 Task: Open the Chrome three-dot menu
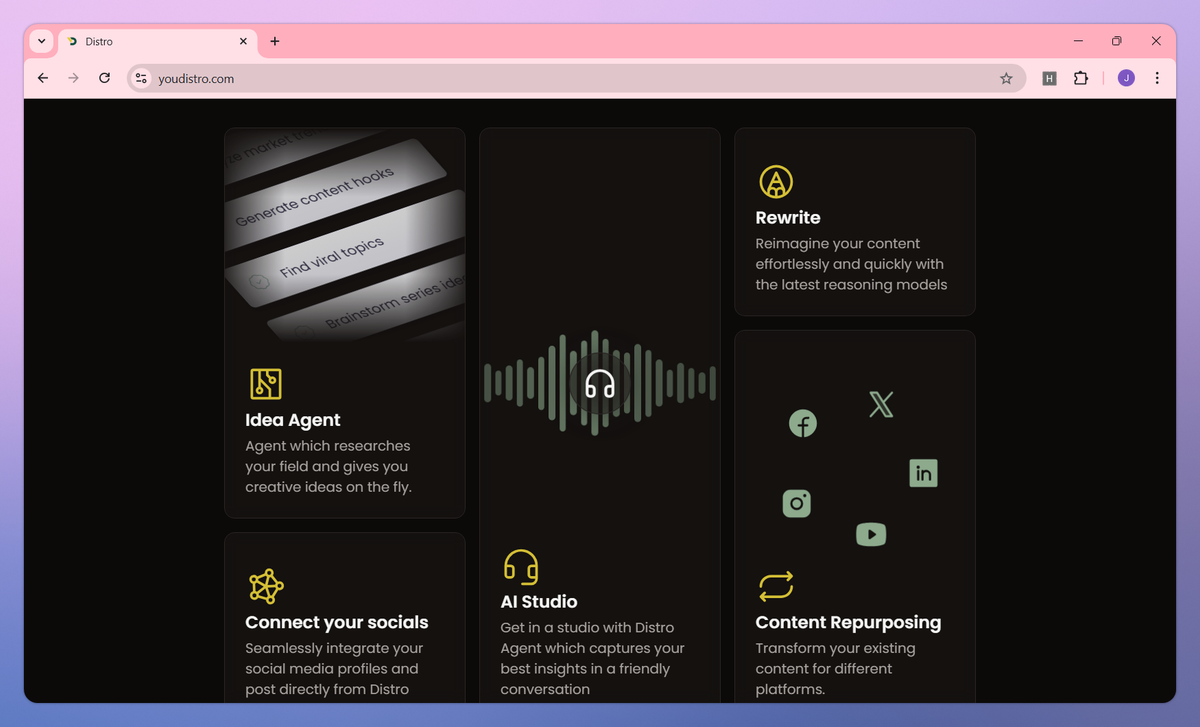pyautogui.click(x=1157, y=78)
